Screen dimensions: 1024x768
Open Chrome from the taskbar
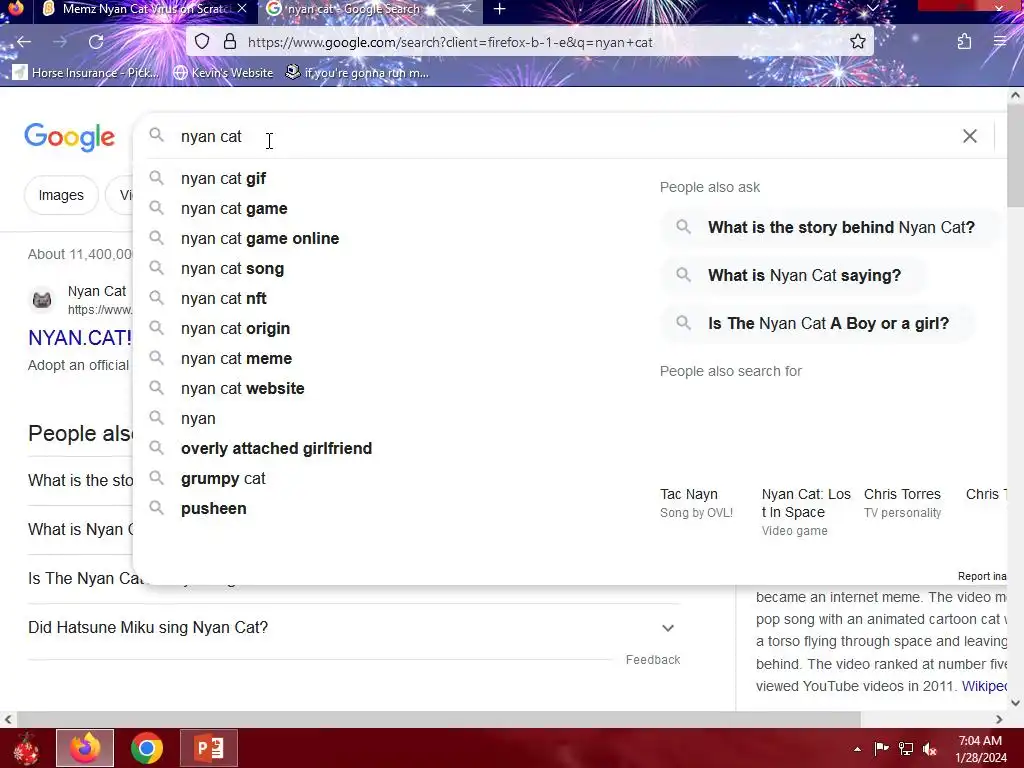[x=147, y=748]
